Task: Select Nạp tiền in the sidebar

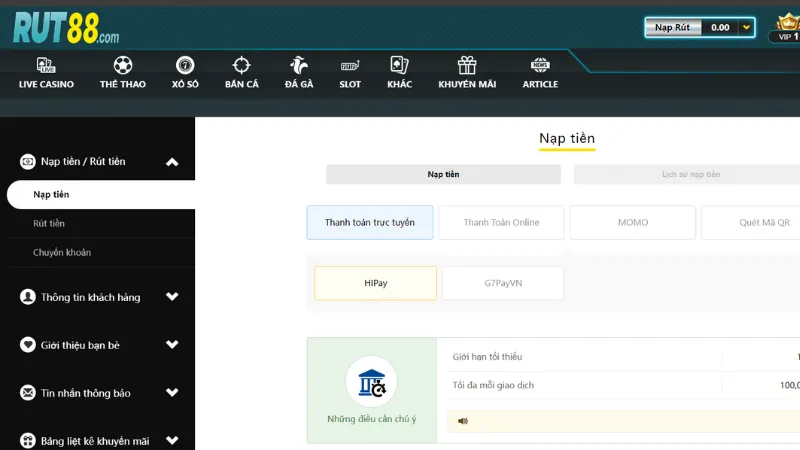Action: click(101, 194)
